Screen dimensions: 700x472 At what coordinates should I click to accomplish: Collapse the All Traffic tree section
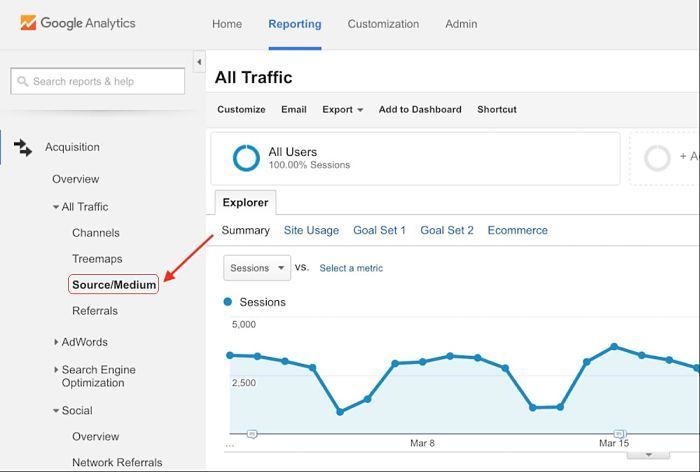(x=56, y=207)
